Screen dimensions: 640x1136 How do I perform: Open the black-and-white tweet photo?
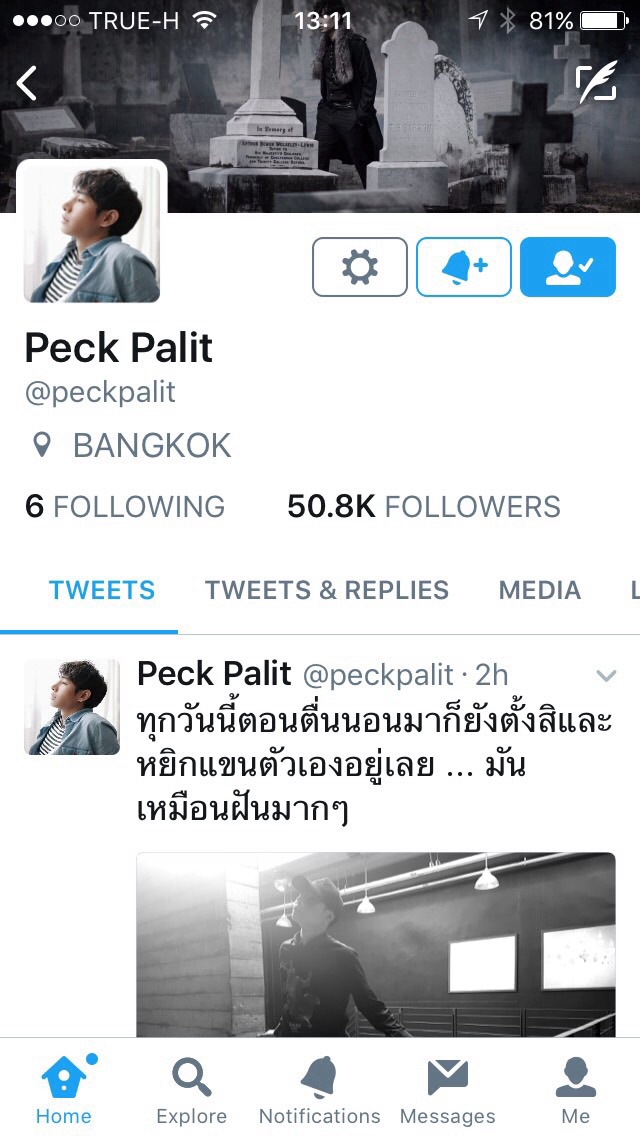point(376,945)
